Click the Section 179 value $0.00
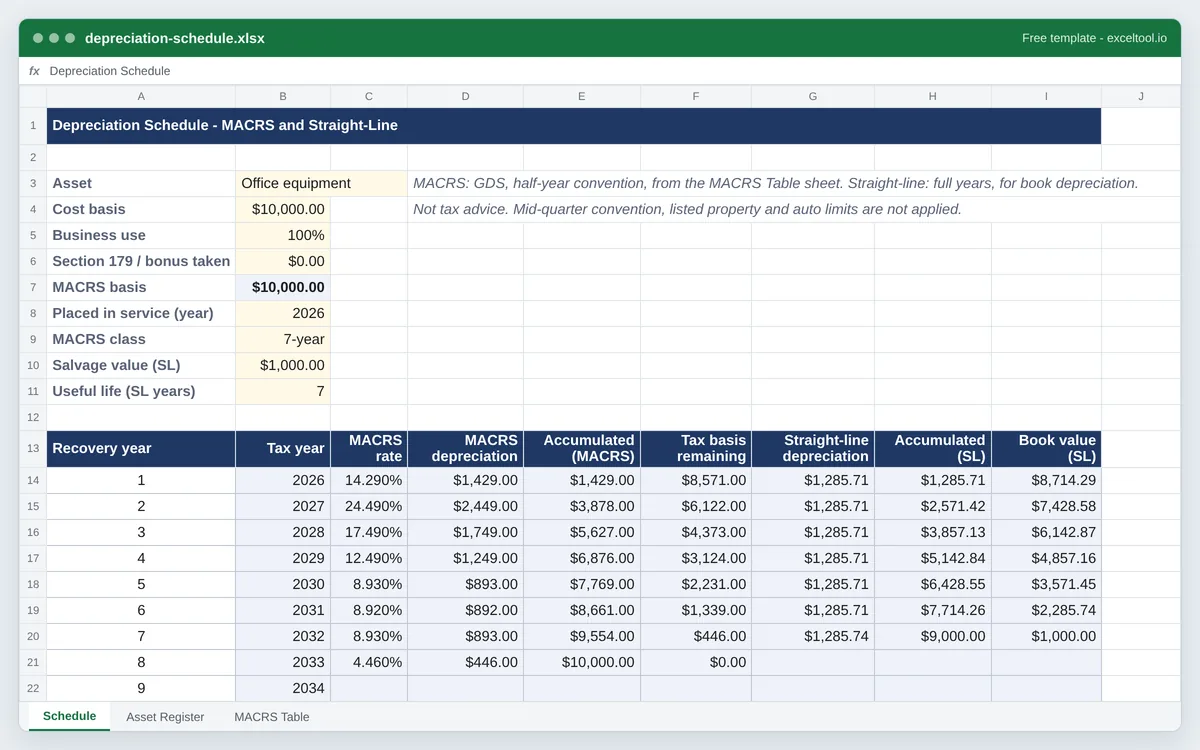Viewport: 1200px width, 750px height. (283, 261)
